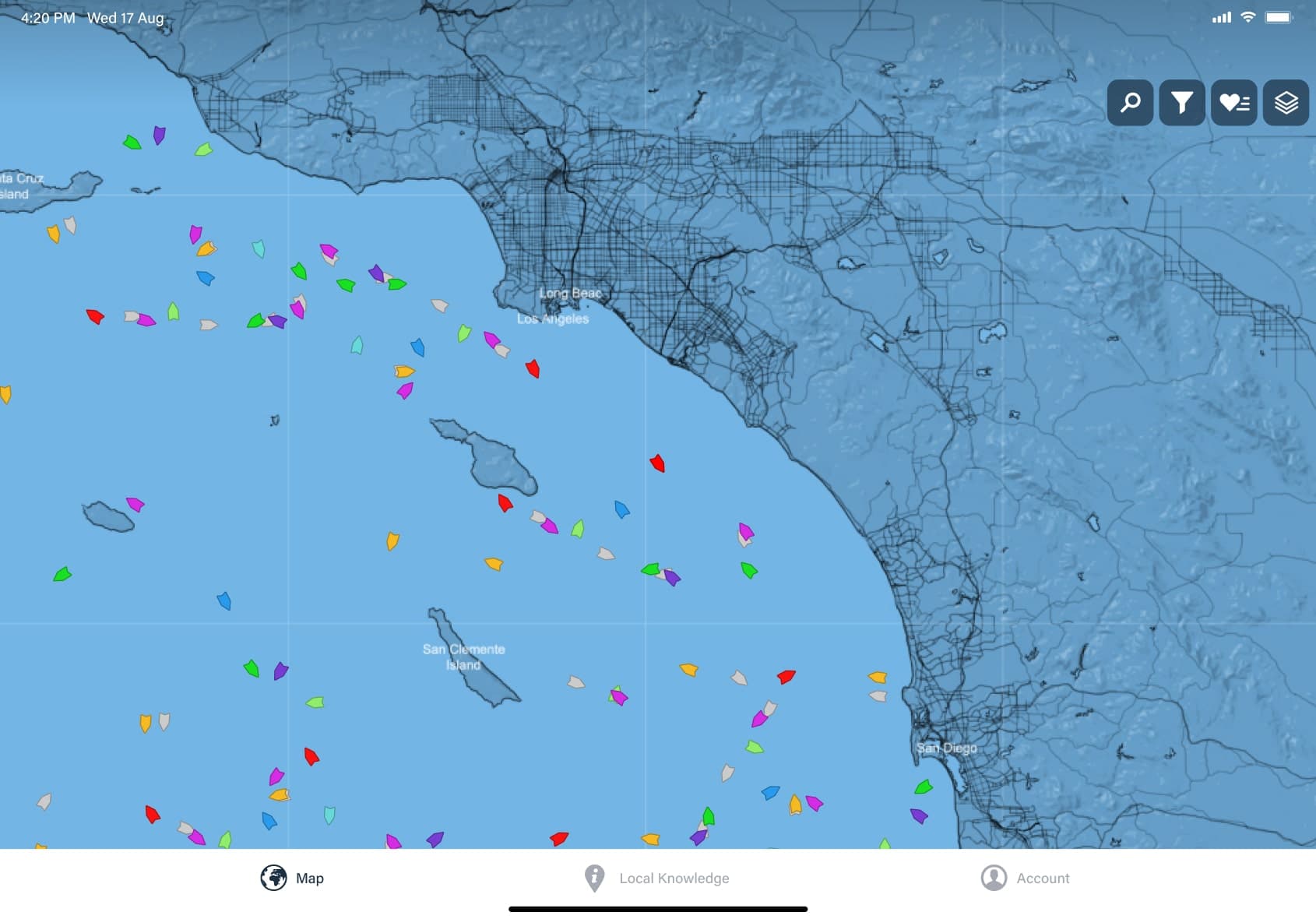This screenshot has height=919, width=1316.
Task: Tap red vessel at Catalina Island's southeast tip
Action: point(505,503)
